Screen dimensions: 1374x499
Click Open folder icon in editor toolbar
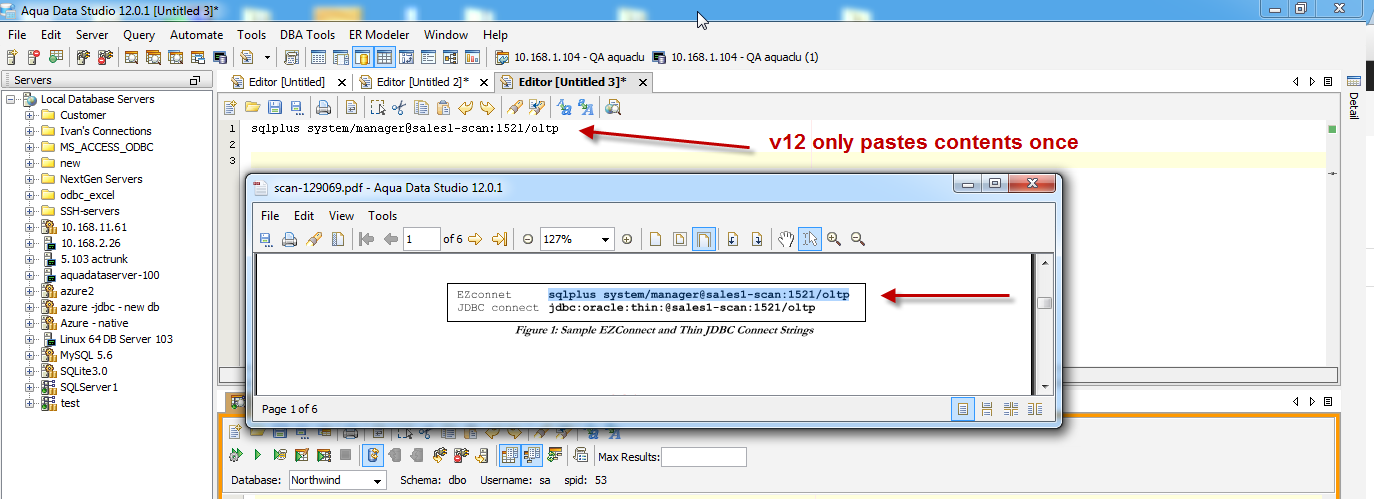pyautogui.click(x=252, y=107)
